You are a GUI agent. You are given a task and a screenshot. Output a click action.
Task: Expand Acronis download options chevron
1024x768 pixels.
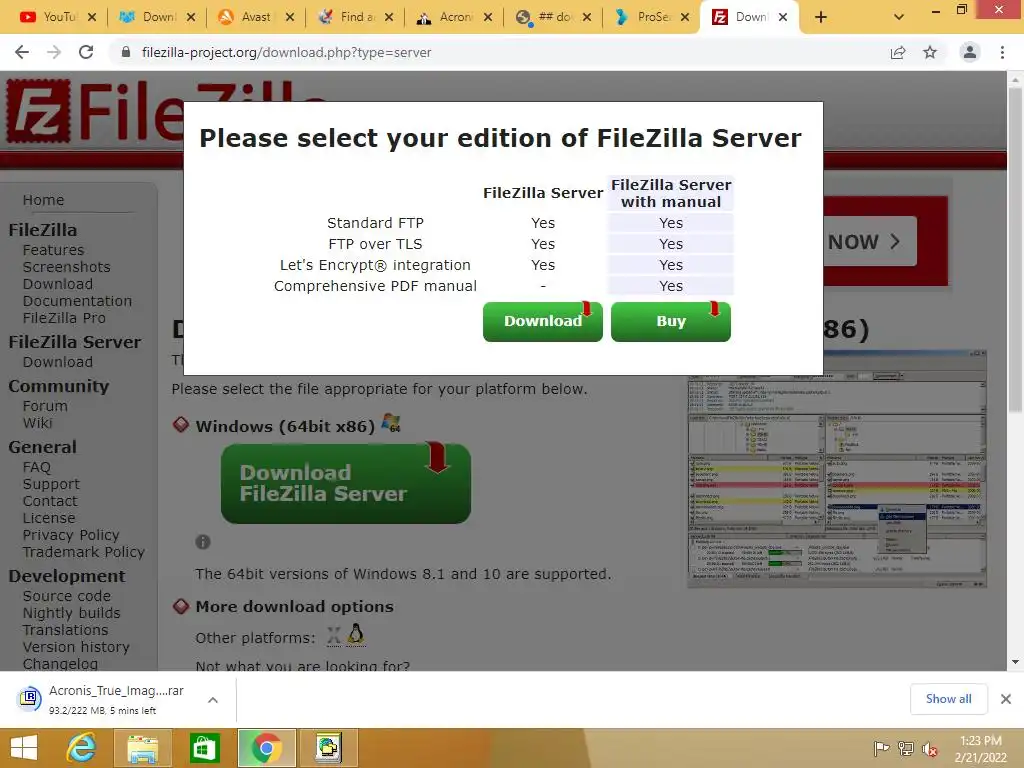point(213,700)
